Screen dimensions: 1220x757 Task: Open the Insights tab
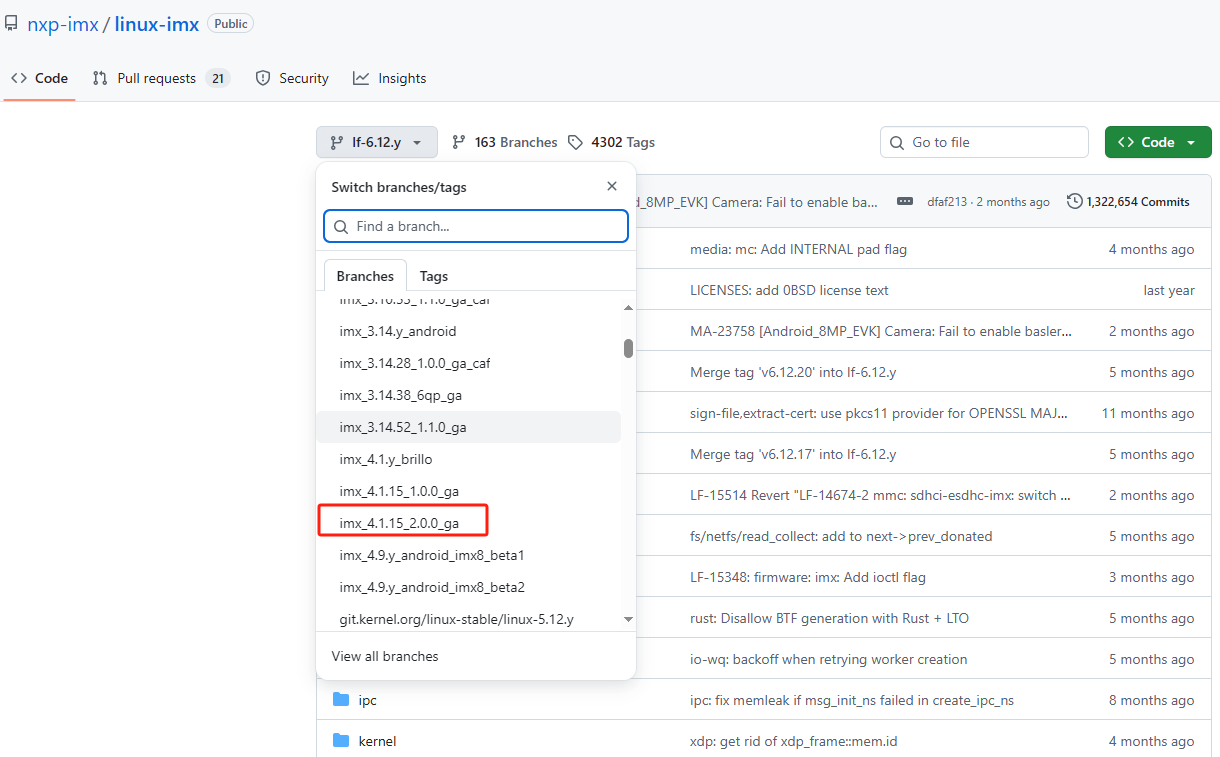coord(390,78)
